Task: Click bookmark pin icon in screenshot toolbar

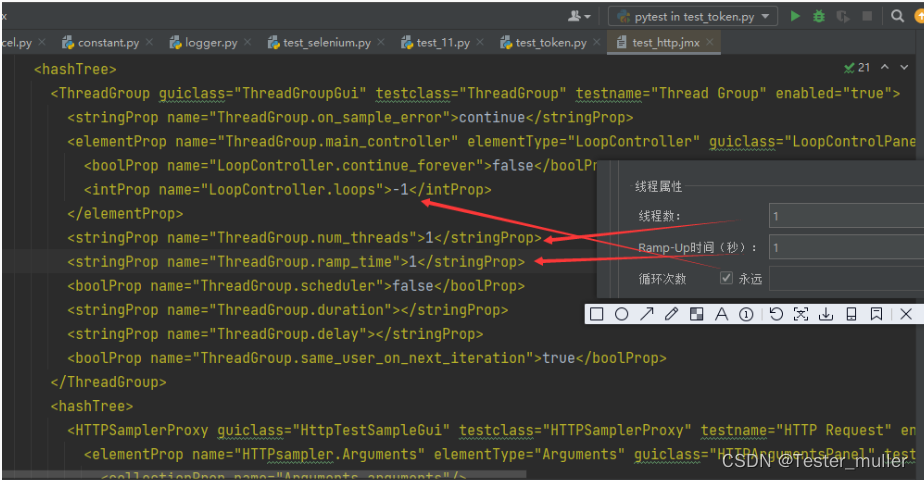Action: coord(876,315)
